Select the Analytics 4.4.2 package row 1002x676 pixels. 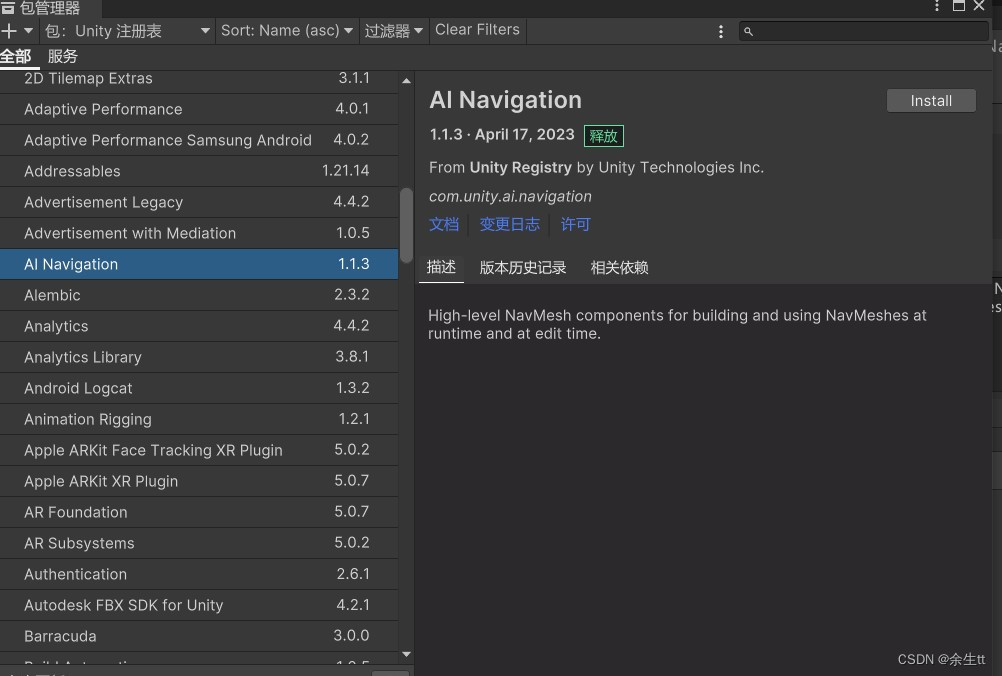pos(199,326)
